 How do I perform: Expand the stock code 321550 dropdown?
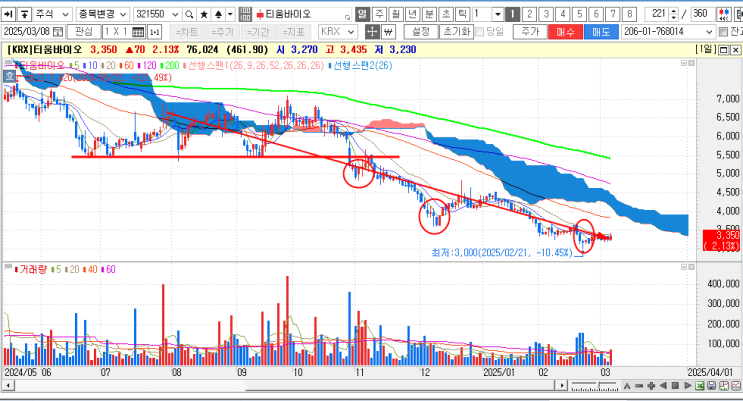pyautogui.click(x=175, y=15)
